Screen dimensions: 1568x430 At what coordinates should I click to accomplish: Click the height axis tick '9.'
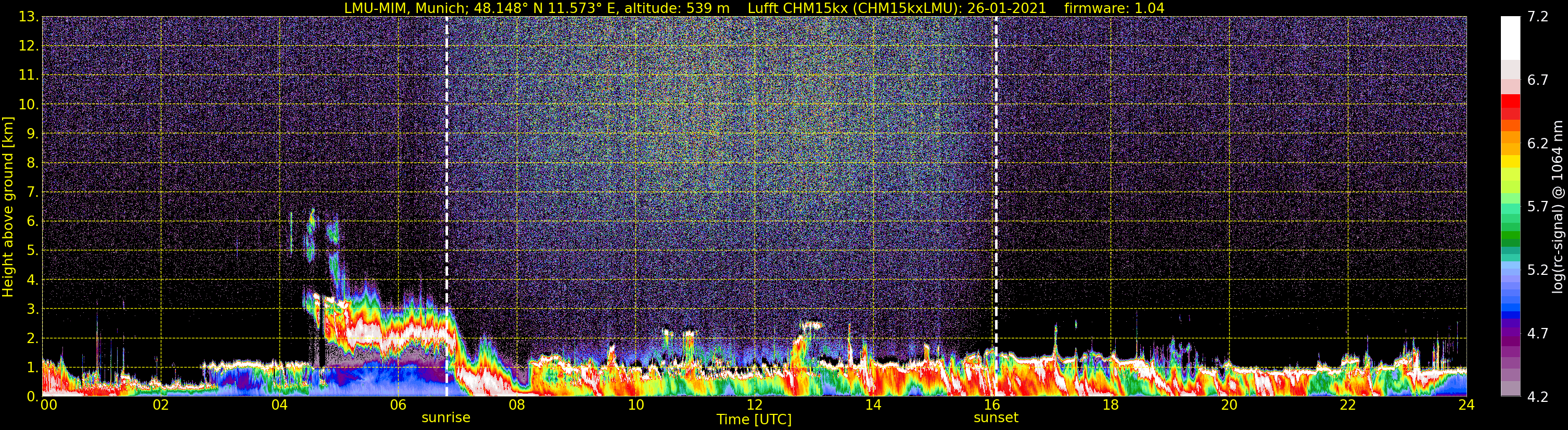pyautogui.click(x=32, y=134)
